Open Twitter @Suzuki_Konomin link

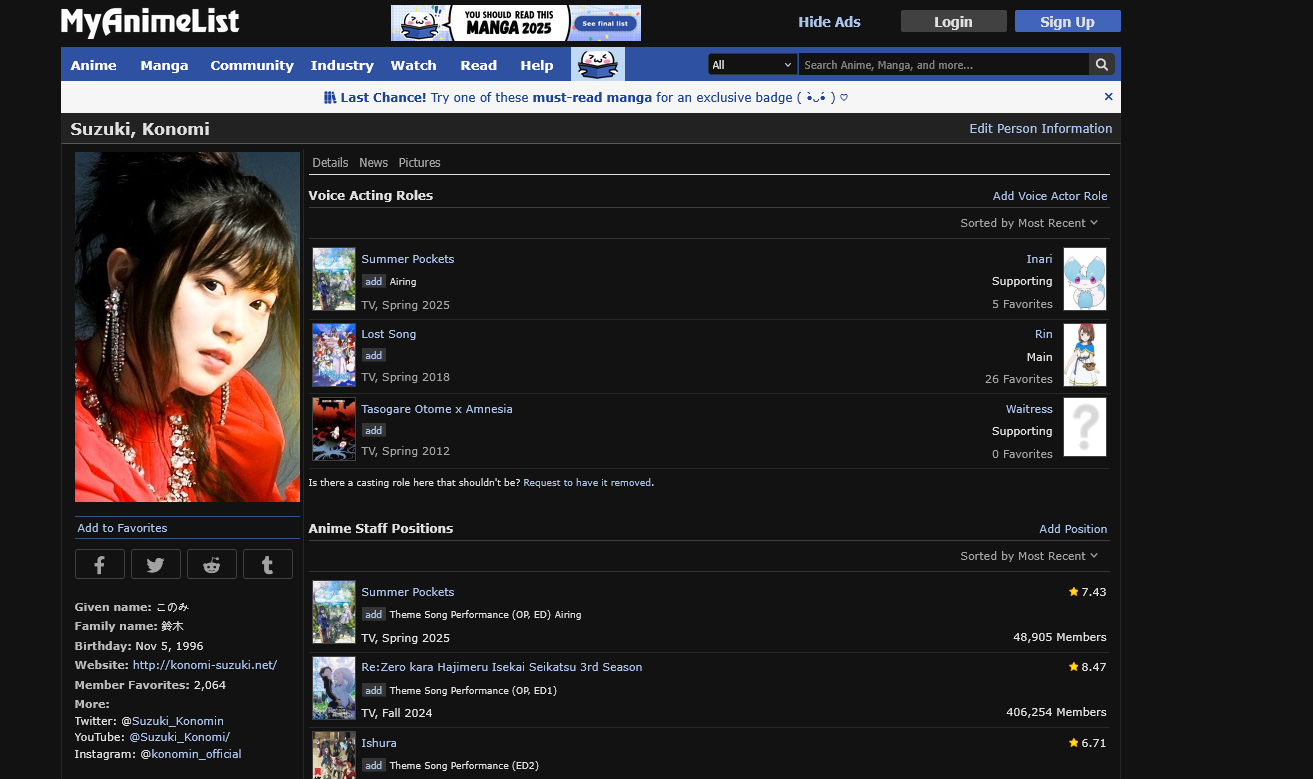177,721
